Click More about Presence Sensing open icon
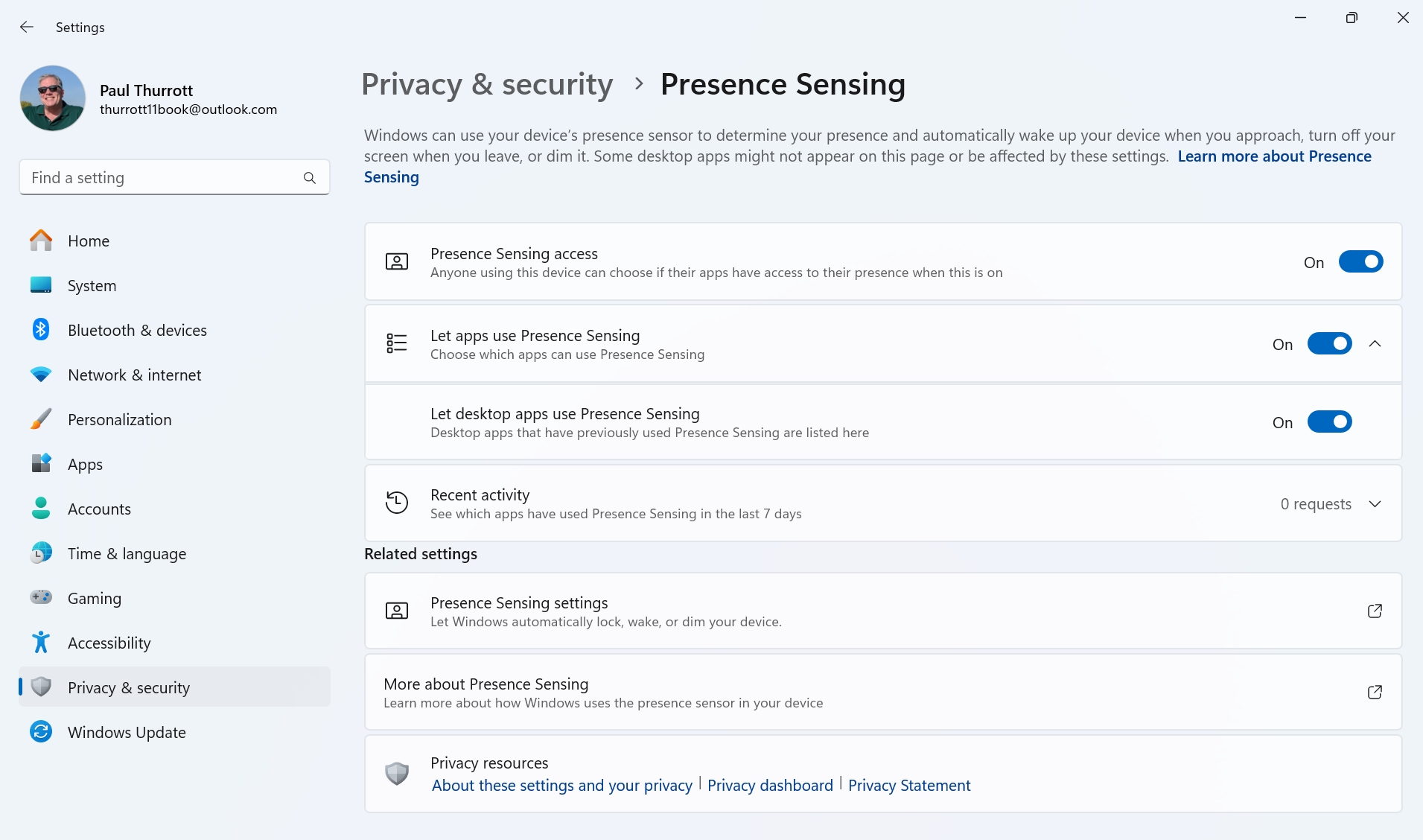This screenshot has width=1423, height=840. [1375, 692]
